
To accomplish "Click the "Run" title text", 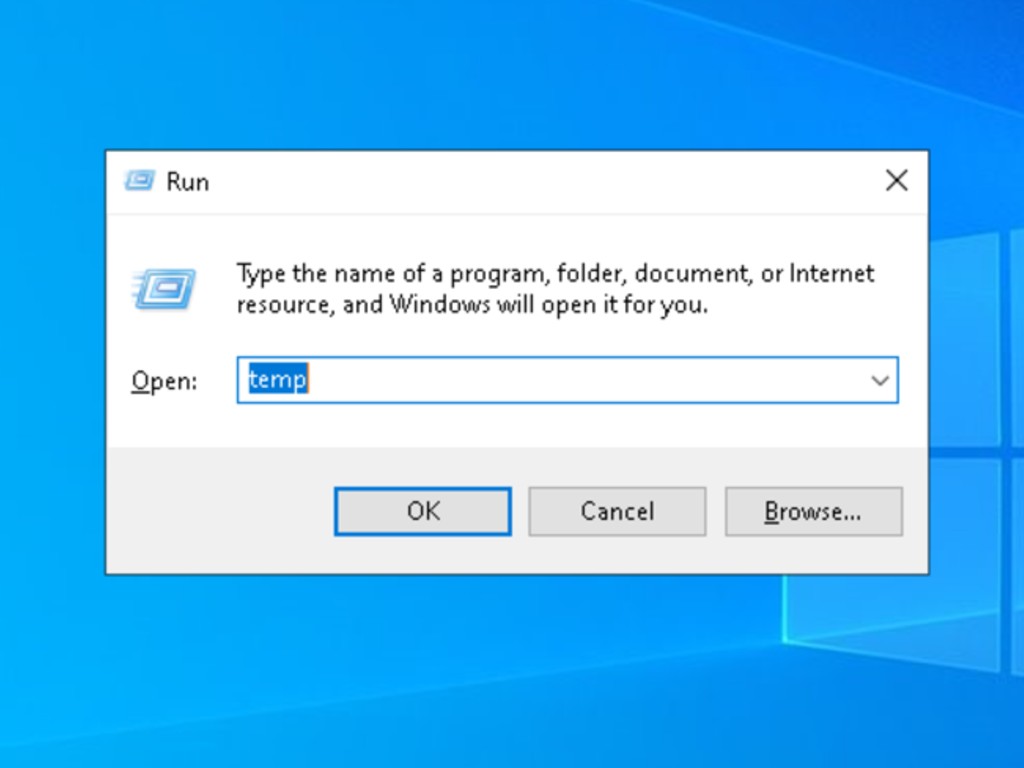I will [x=188, y=182].
